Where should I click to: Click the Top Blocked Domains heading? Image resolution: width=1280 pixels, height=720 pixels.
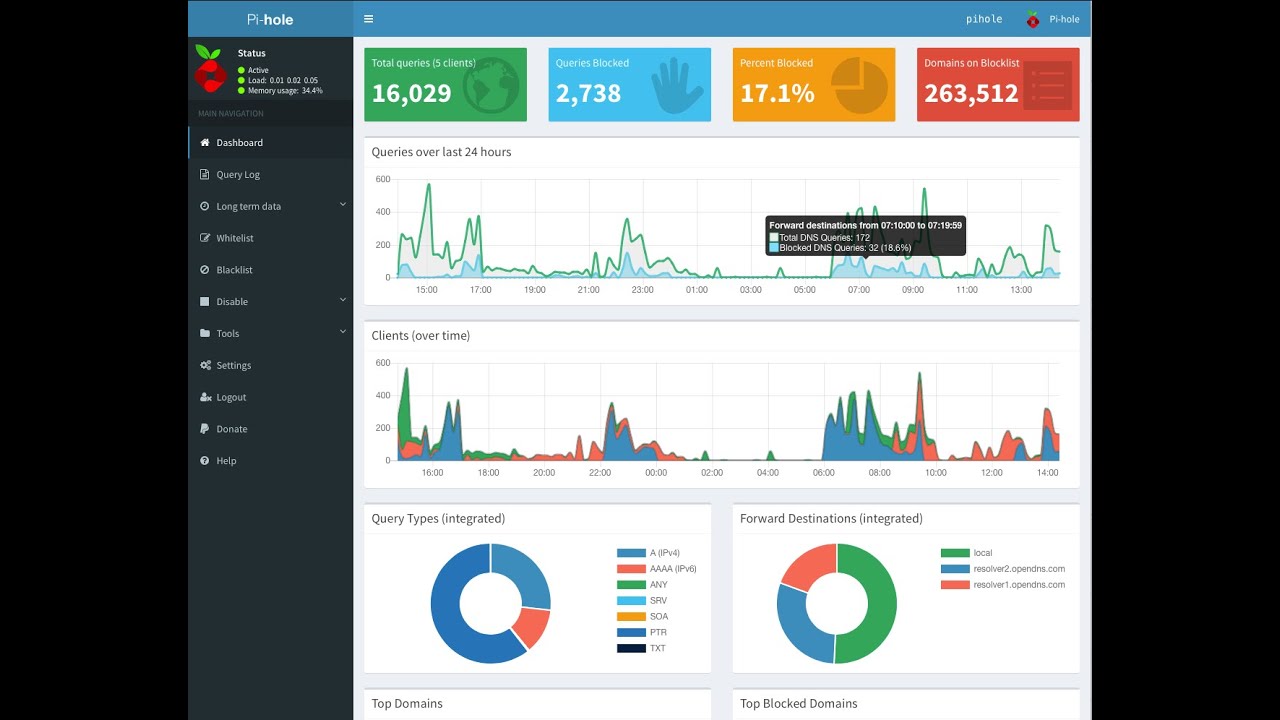click(x=799, y=704)
